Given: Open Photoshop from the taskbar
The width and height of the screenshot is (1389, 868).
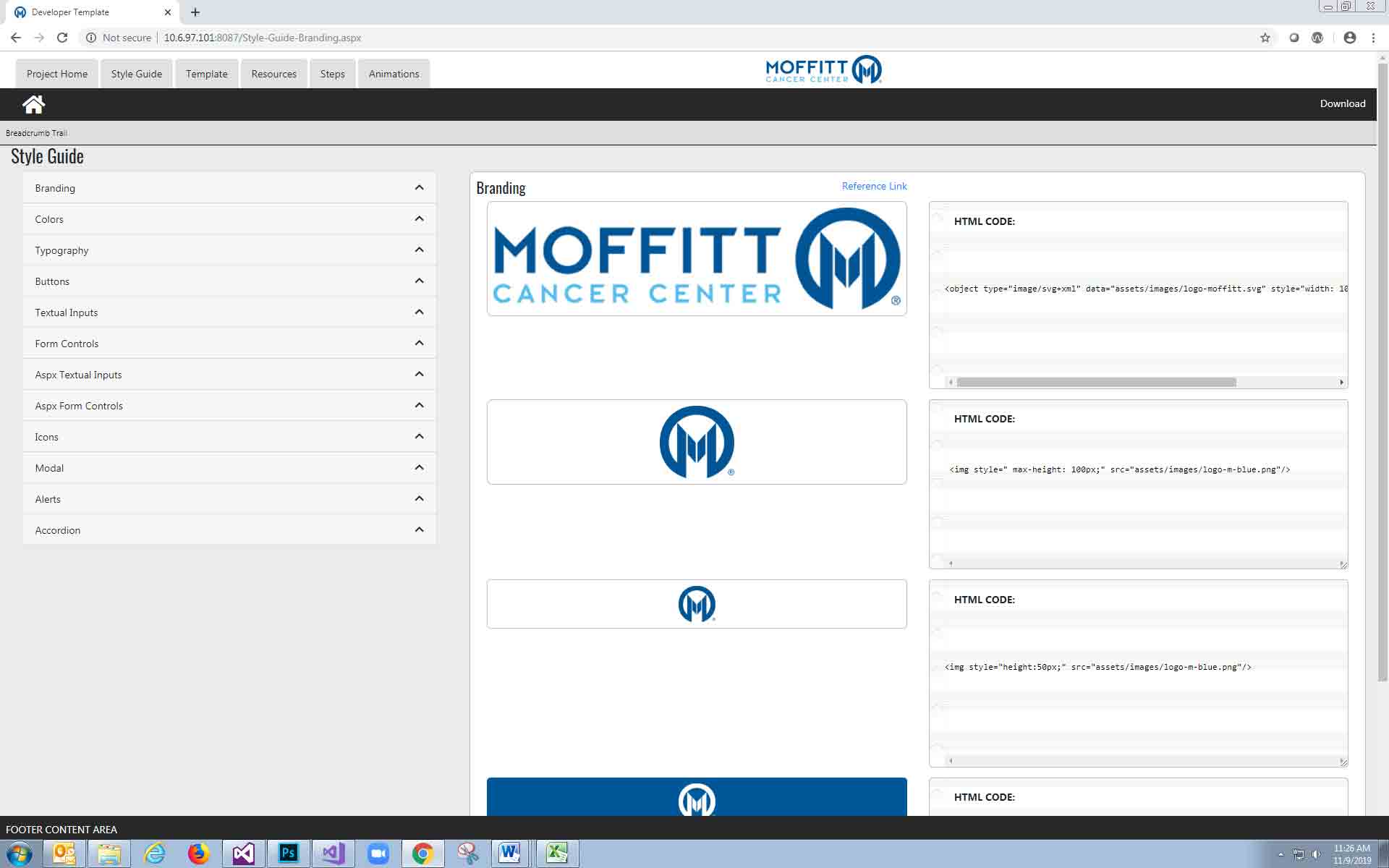Looking at the screenshot, I should 288,854.
